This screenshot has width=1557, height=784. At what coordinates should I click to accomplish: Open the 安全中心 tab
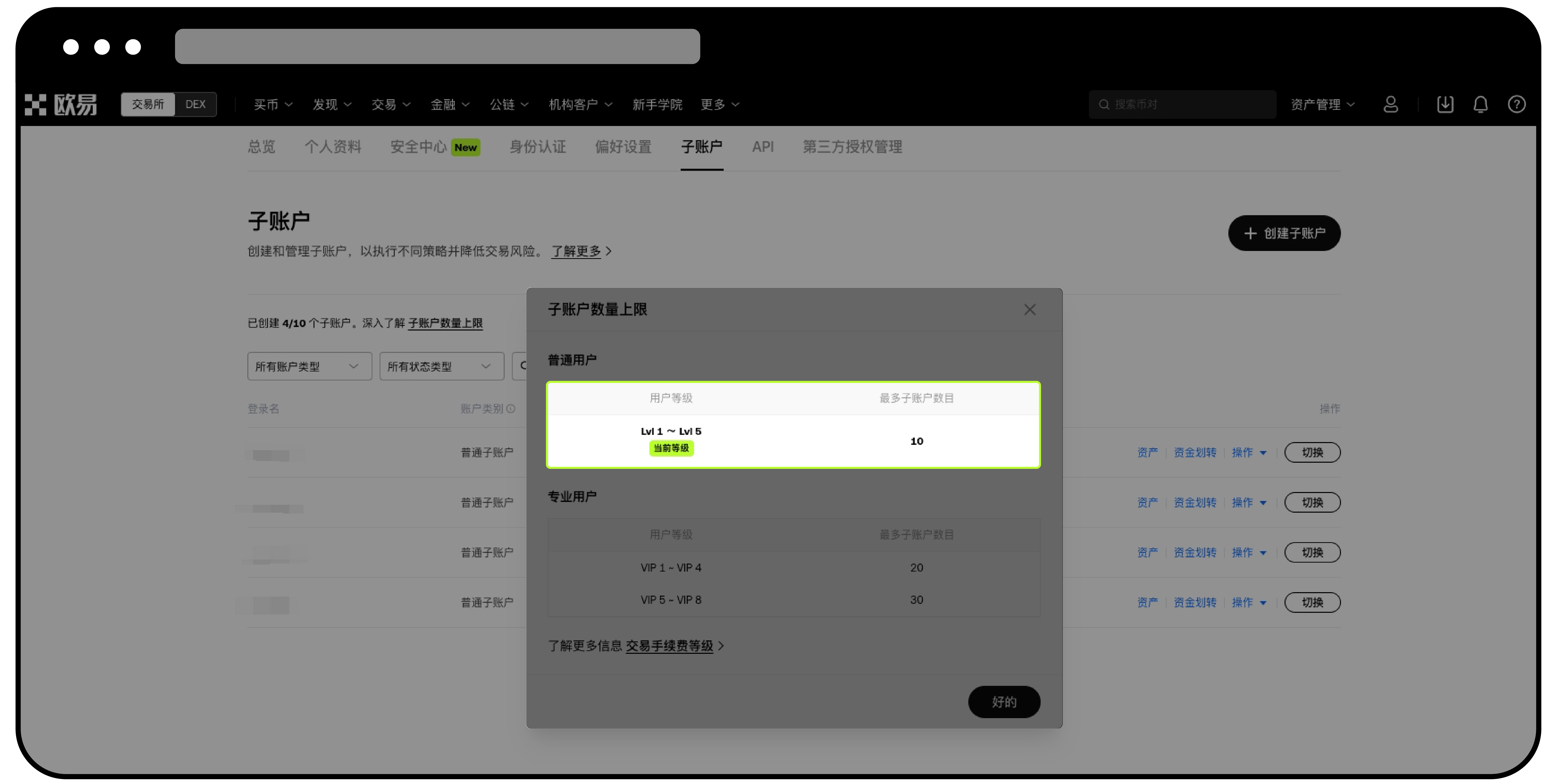(418, 147)
